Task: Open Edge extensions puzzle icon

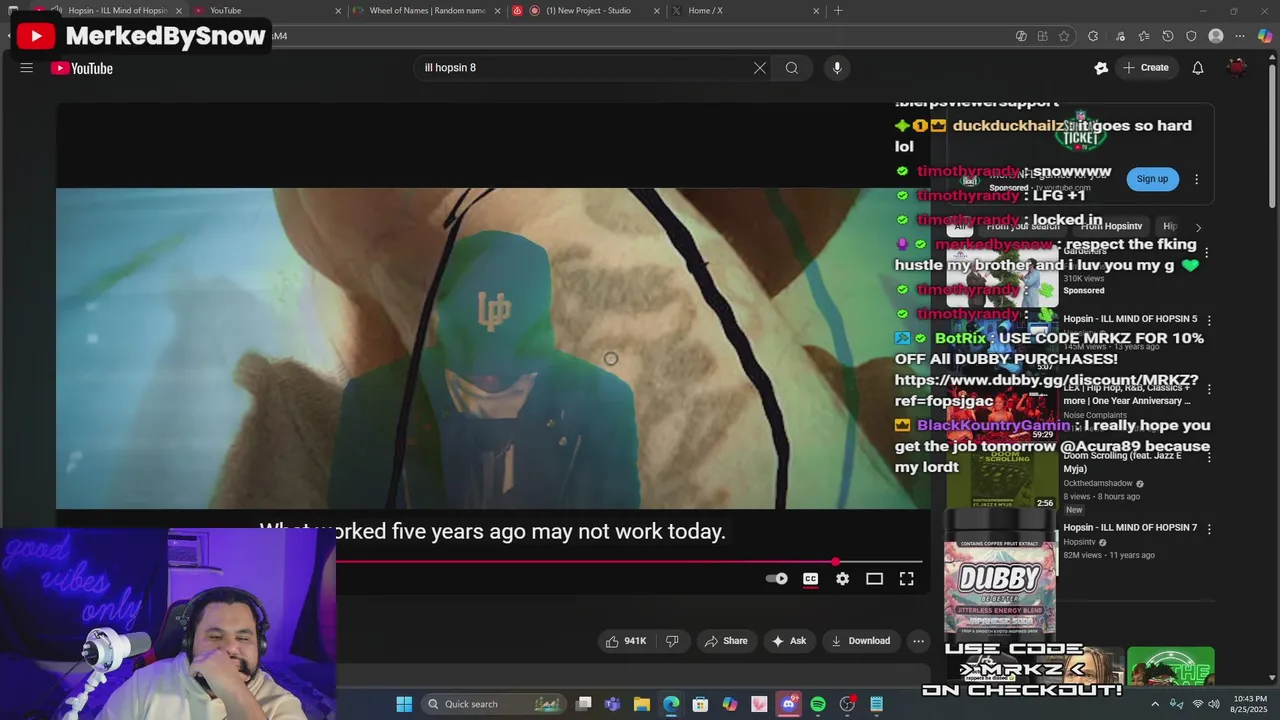Action: [1093, 36]
